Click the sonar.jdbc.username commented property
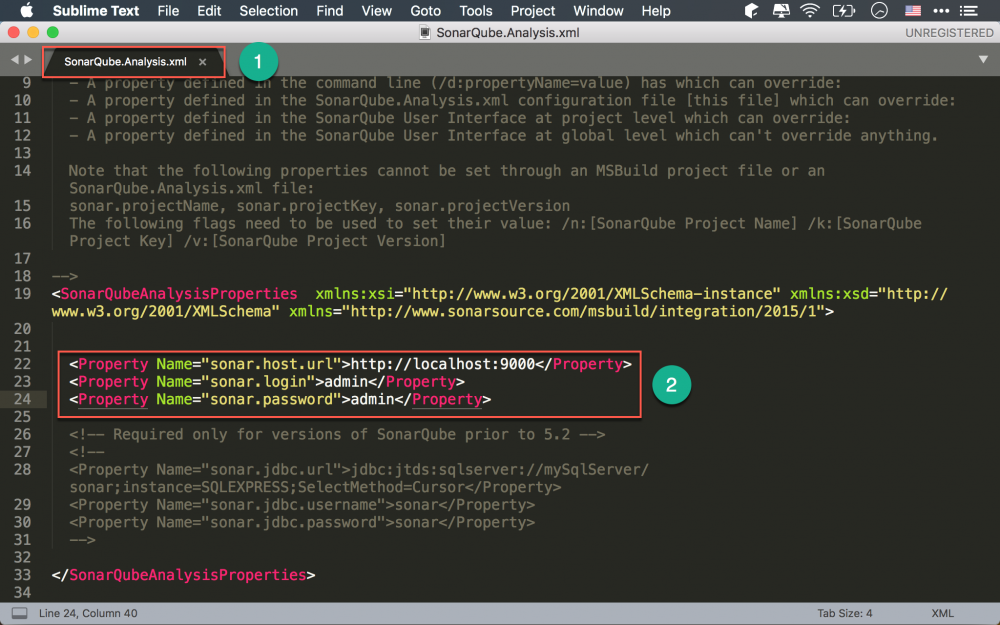The height and width of the screenshot is (625, 1000). (x=293, y=505)
